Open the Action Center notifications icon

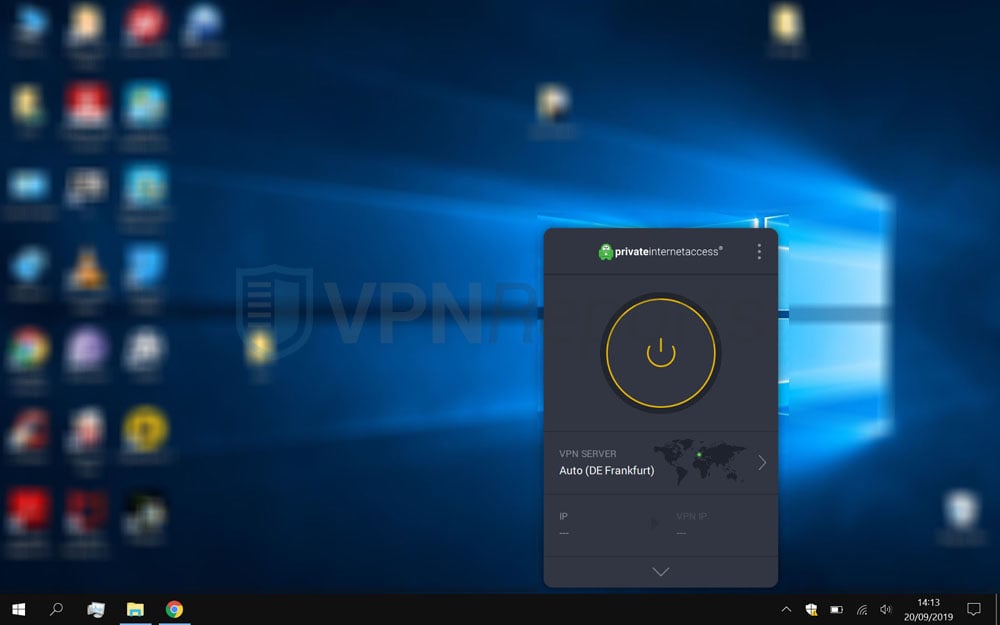(x=974, y=609)
